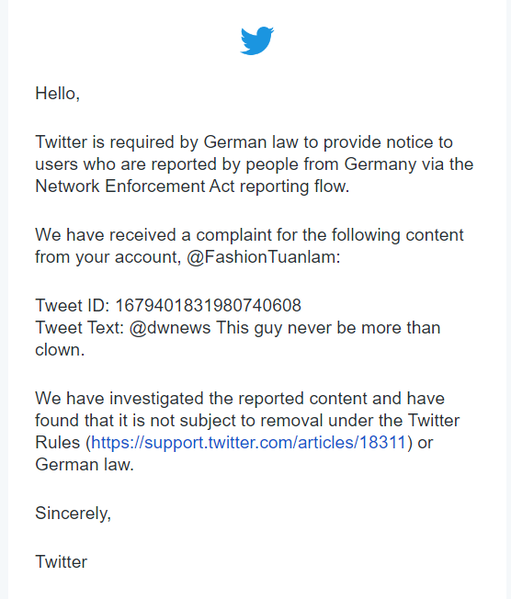Click the word "clown." in tweet text
511x599 pixels.
coord(60,350)
